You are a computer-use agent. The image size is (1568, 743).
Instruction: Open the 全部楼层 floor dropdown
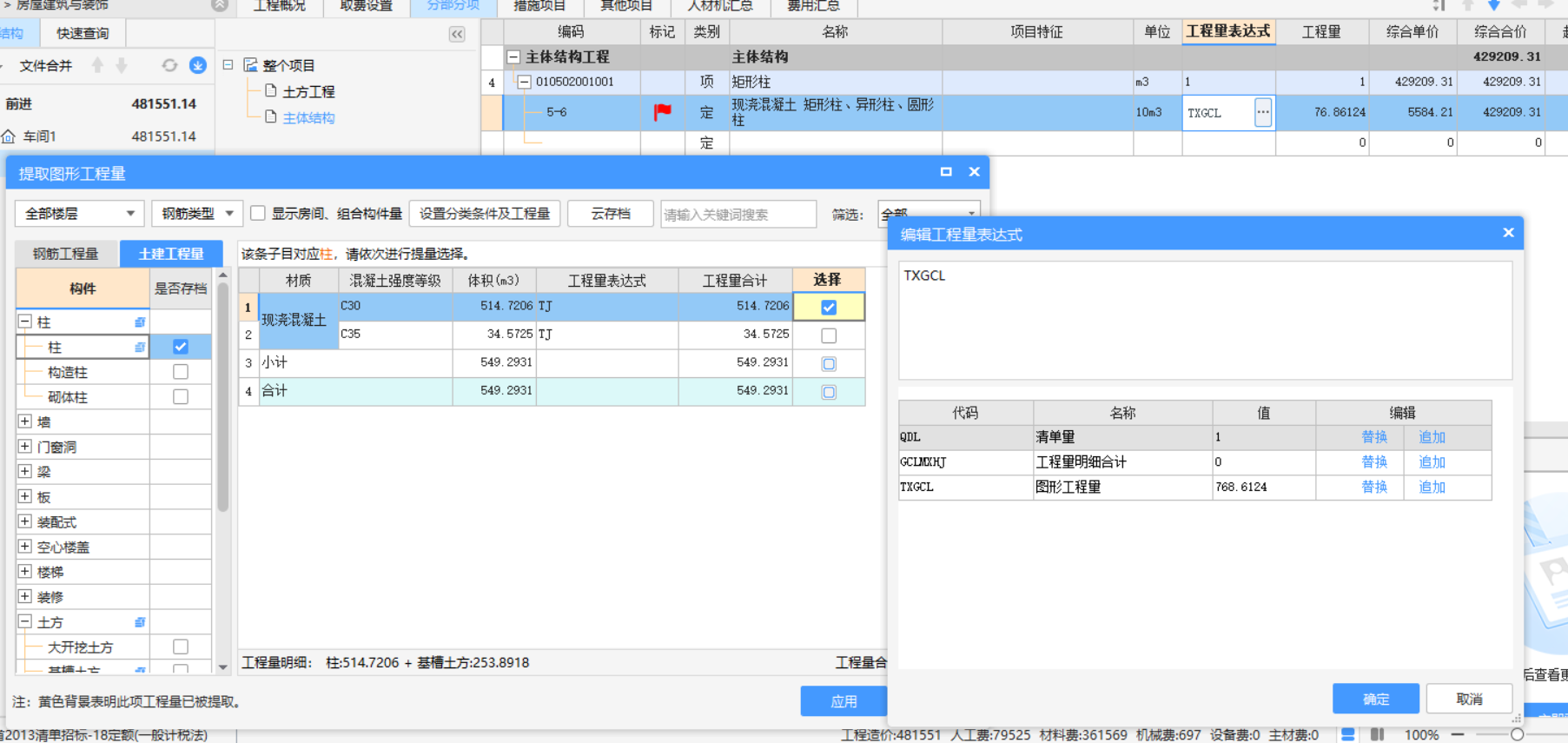79,213
